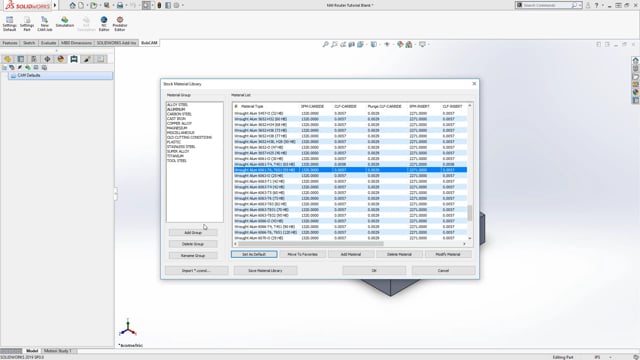The width and height of the screenshot is (640, 360).
Task: Select the CAM Defaults tree item
Action: [x=60, y=76]
